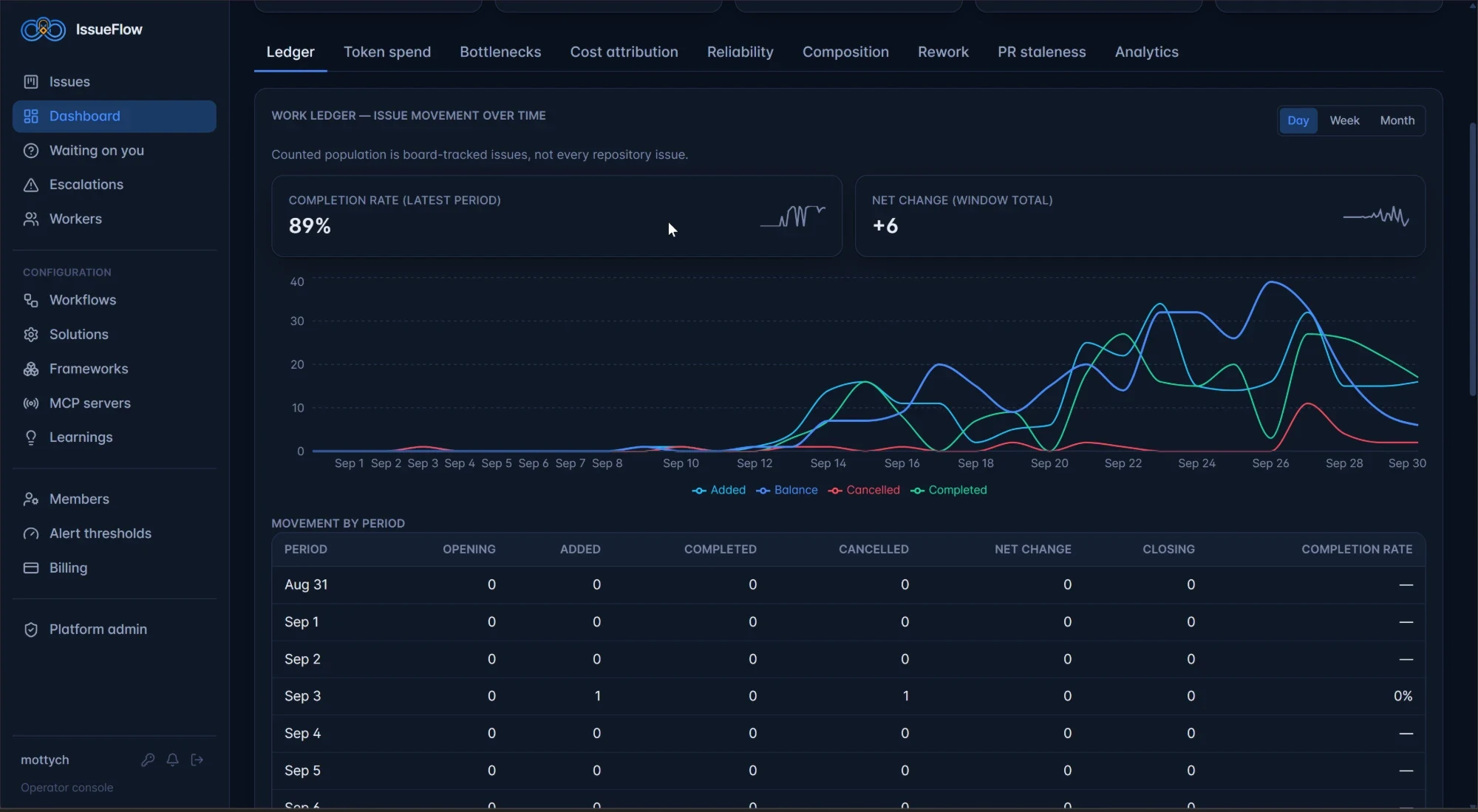
Task: Click the Frameworks blocks icon
Action: 31,369
